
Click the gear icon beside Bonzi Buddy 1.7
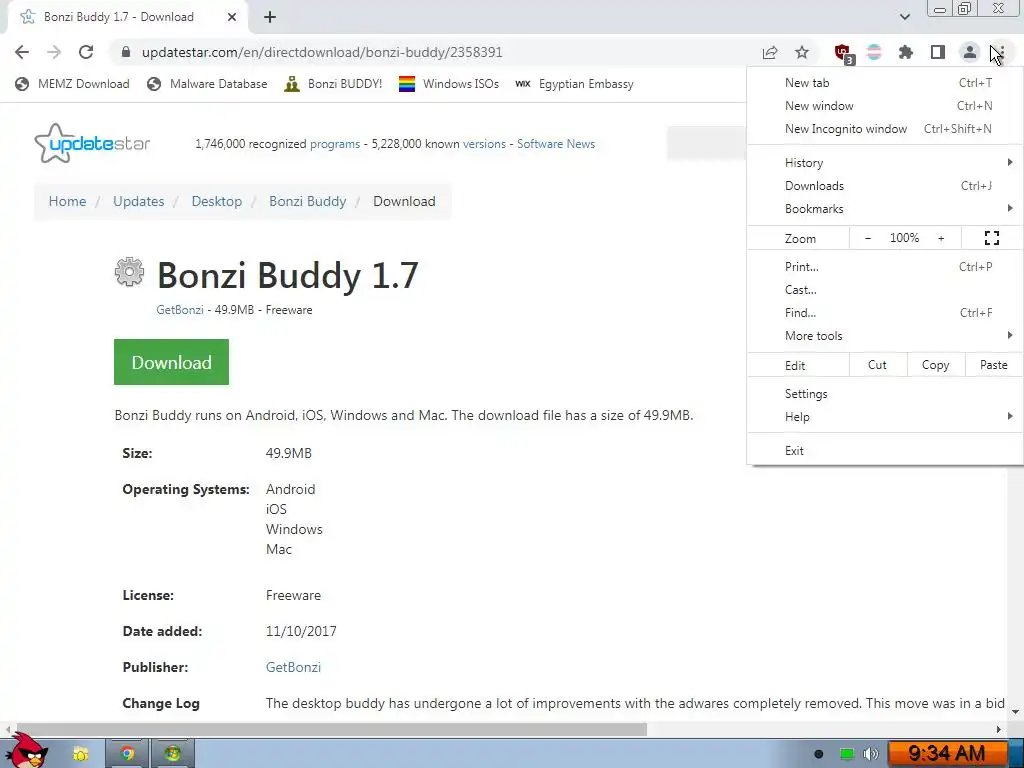[x=129, y=272]
